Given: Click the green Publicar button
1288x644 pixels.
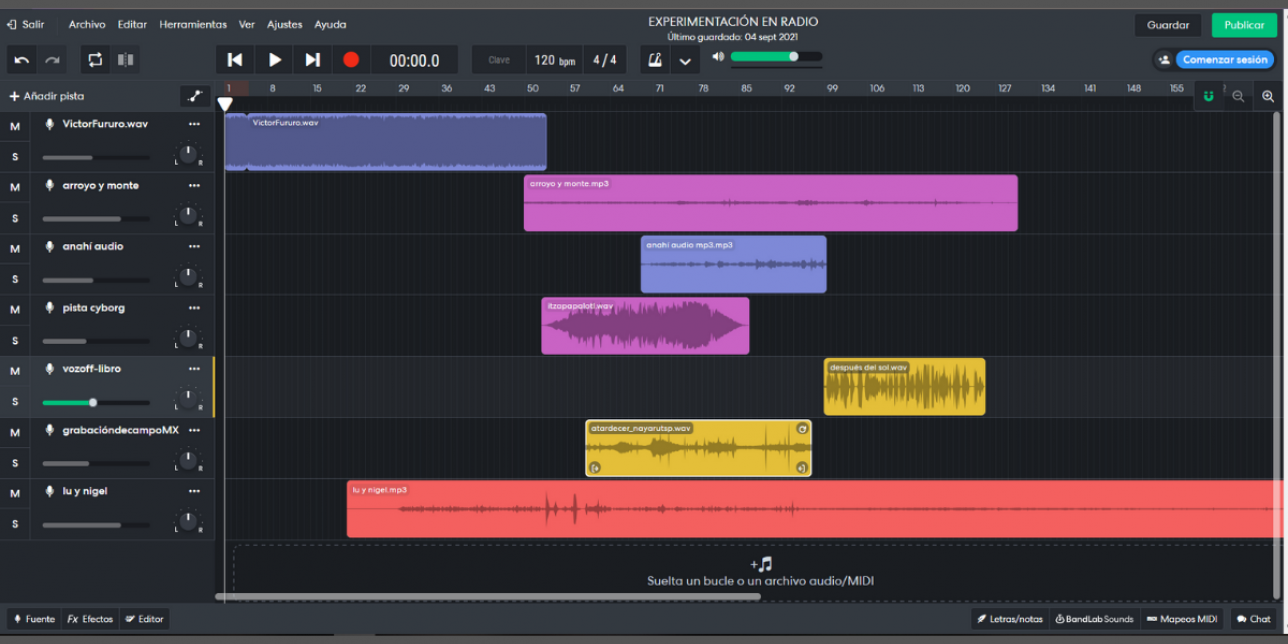Looking at the screenshot, I should [x=1244, y=25].
